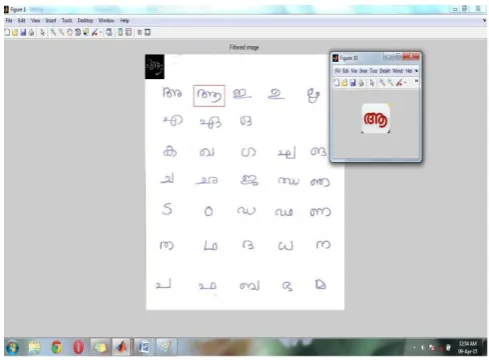
Task: Open the File menu in Figure 10 window
Action: point(338,71)
